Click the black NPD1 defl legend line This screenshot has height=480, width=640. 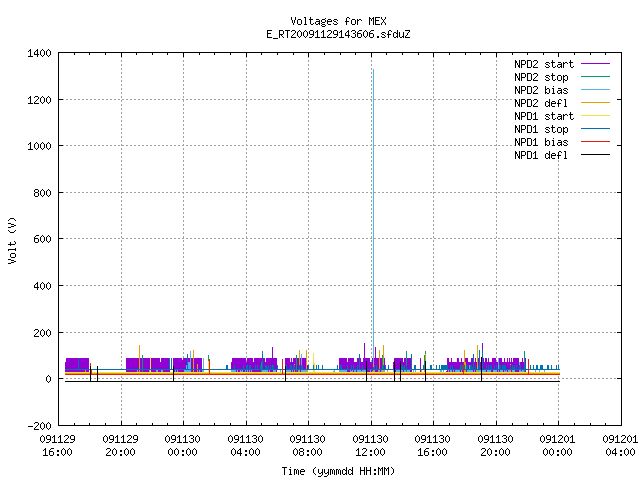click(595, 155)
